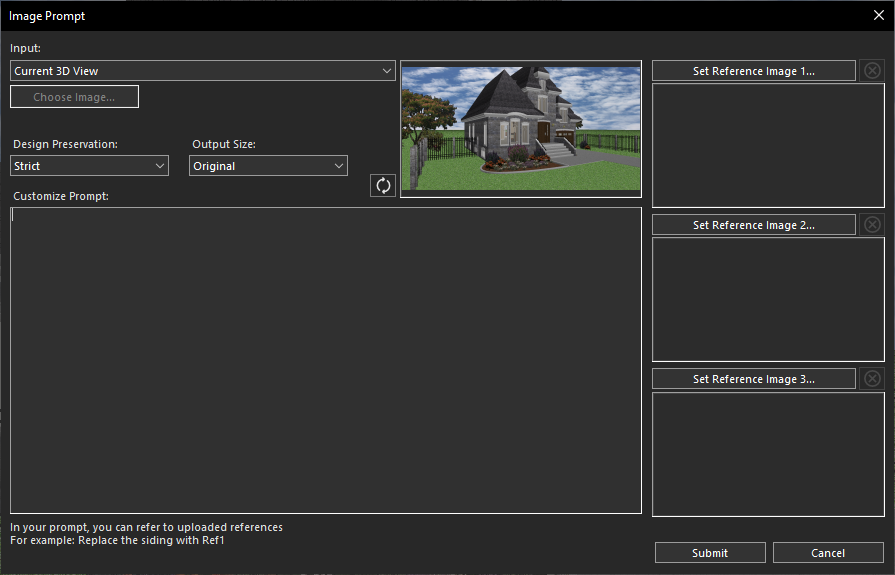The width and height of the screenshot is (895, 575).
Task: Cancel the Image Prompt dialog
Action: [828, 553]
